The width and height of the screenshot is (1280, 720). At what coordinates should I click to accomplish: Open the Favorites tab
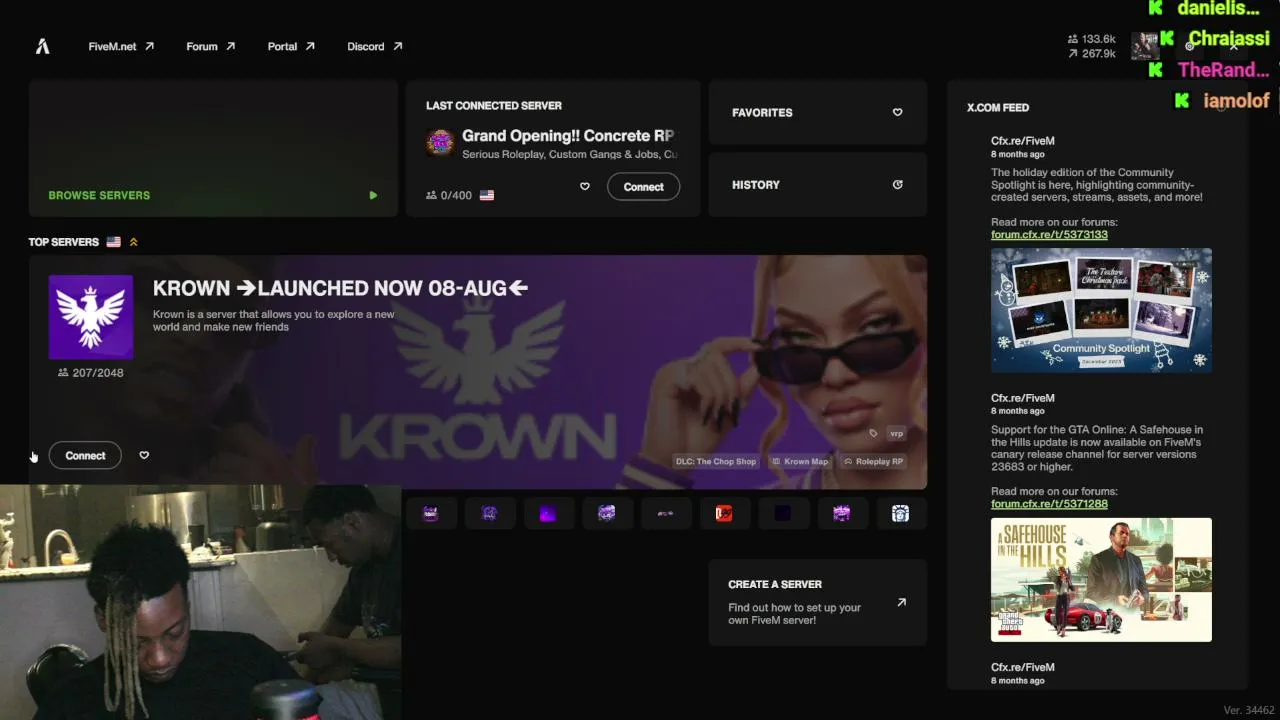(x=818, y=113)
